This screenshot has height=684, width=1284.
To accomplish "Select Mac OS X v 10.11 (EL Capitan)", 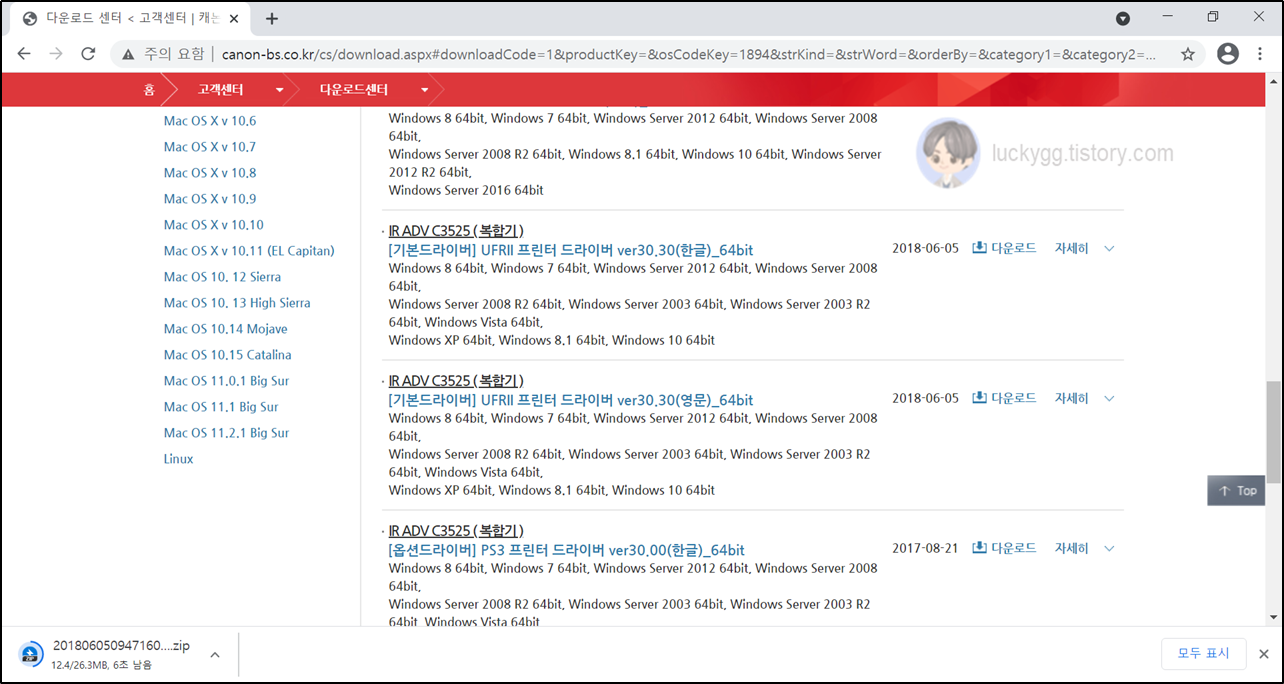I will 249,251.
